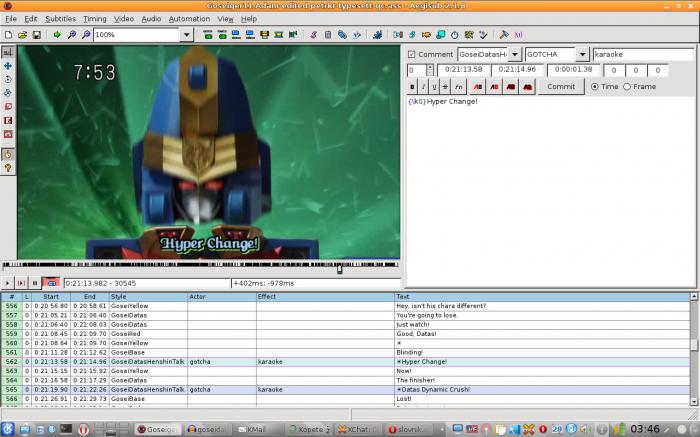Click the Shift Times clock icon
This screenshot has height=437, width=700.
click(x=454, y=34)
